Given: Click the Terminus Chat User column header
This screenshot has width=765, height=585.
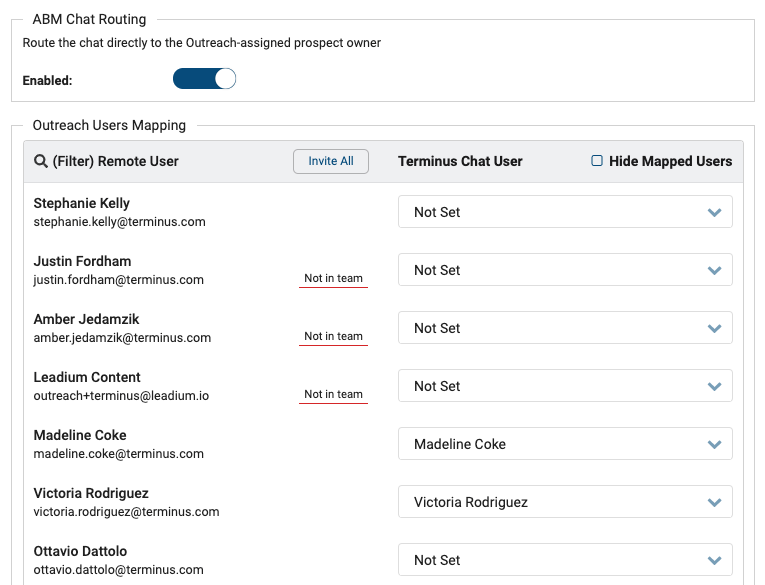Looking at the screenshot, I should point(460,161).
